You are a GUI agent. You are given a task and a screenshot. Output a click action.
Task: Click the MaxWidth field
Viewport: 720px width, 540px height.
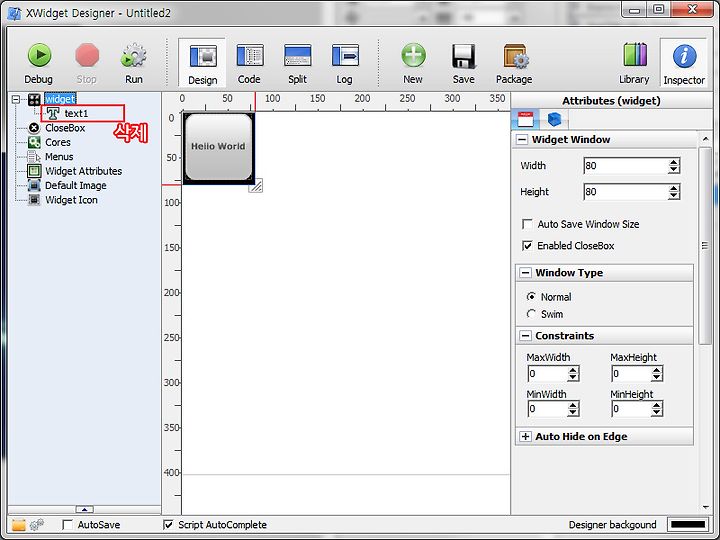pyautogui.click(x=548, y=374)
